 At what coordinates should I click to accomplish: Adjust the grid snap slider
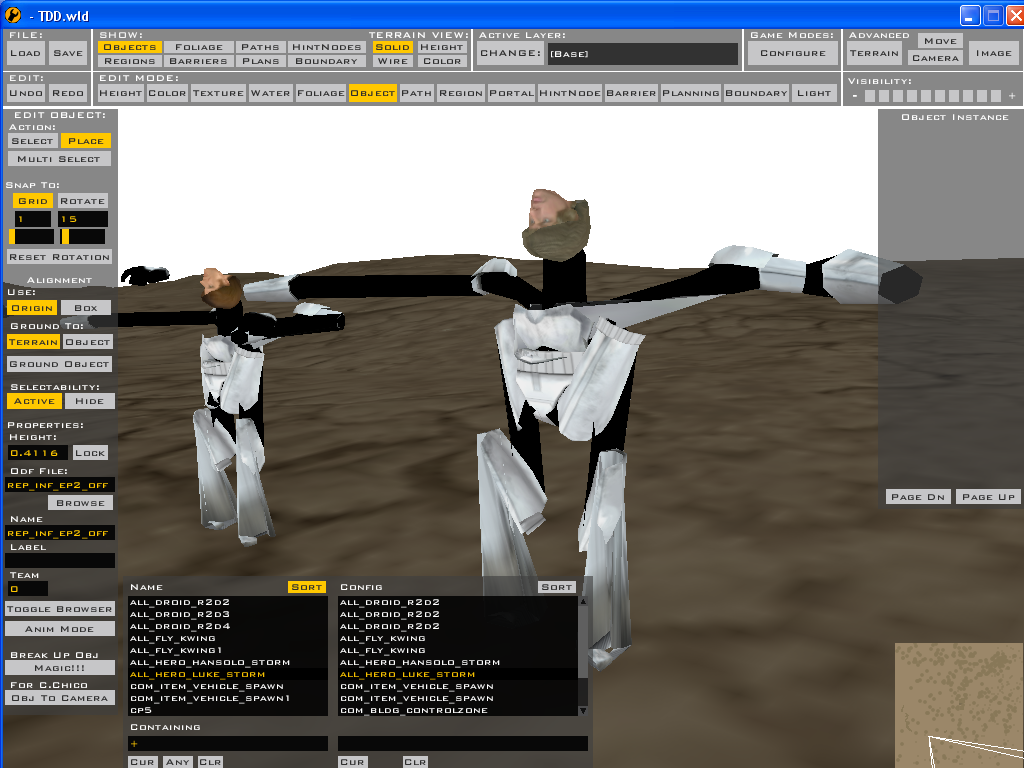[31, 236]
